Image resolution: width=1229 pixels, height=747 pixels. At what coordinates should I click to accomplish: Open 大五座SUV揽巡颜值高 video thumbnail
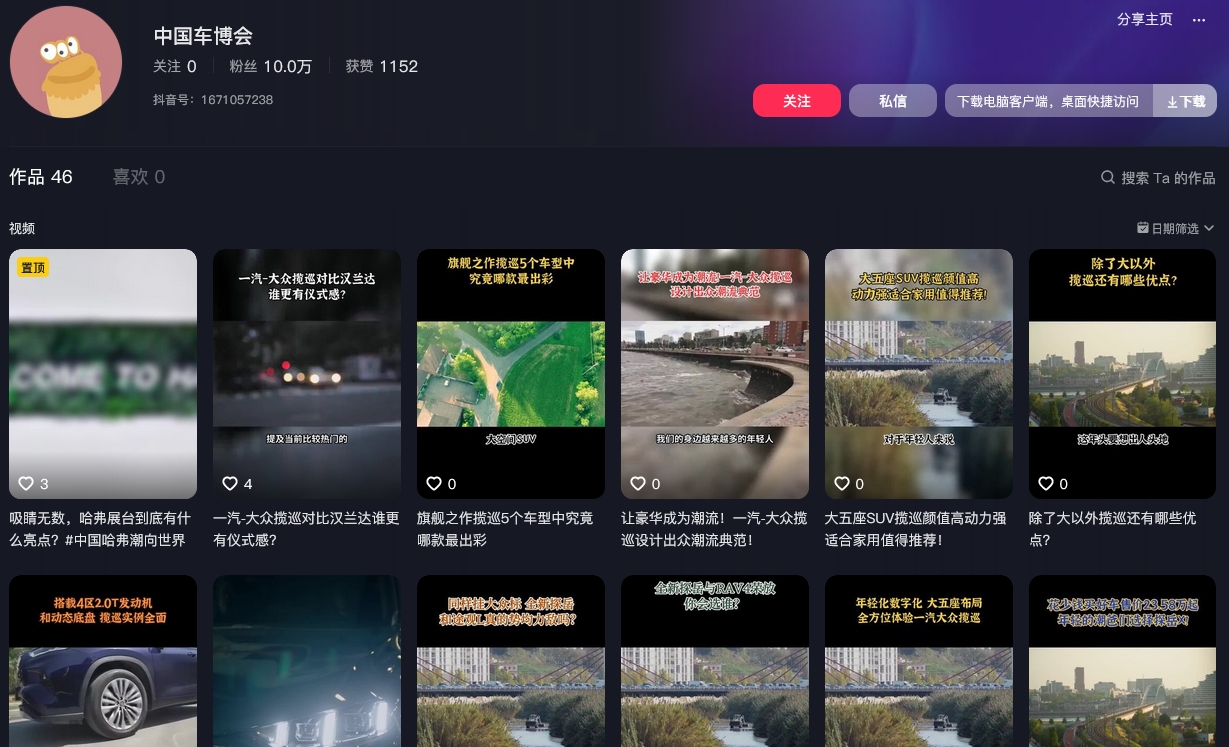(x=919, y=374)
